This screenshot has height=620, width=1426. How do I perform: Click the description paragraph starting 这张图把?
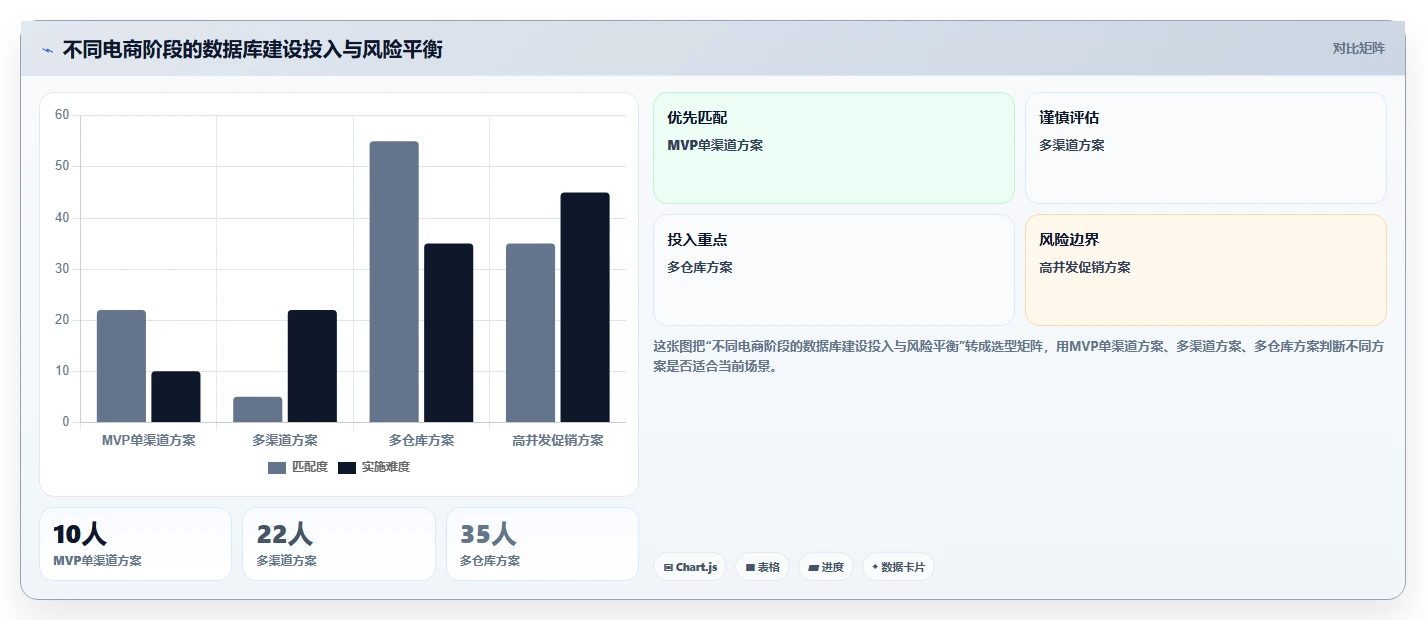point(1019,356)
